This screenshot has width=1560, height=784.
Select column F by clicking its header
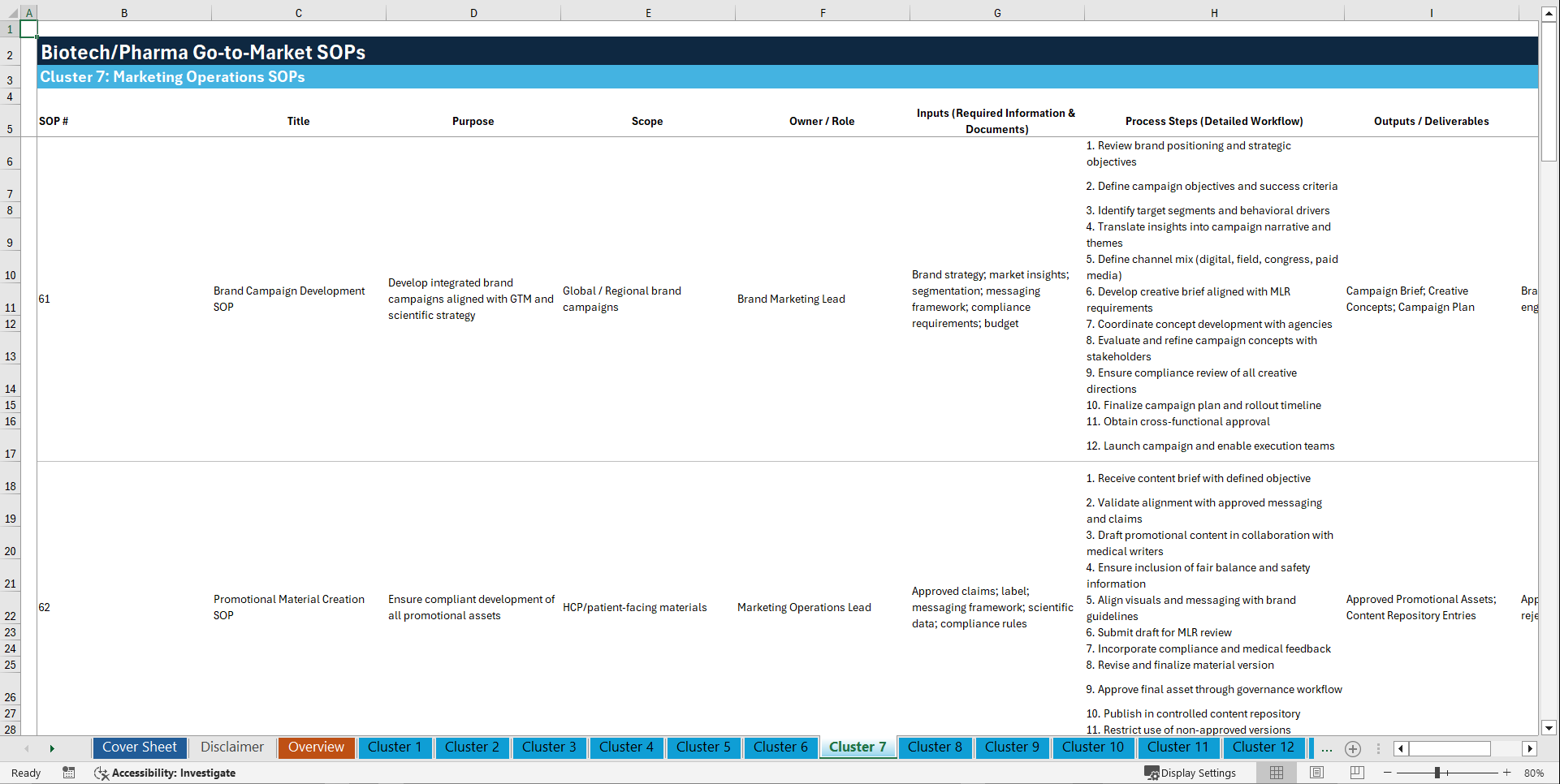[823, 13]
